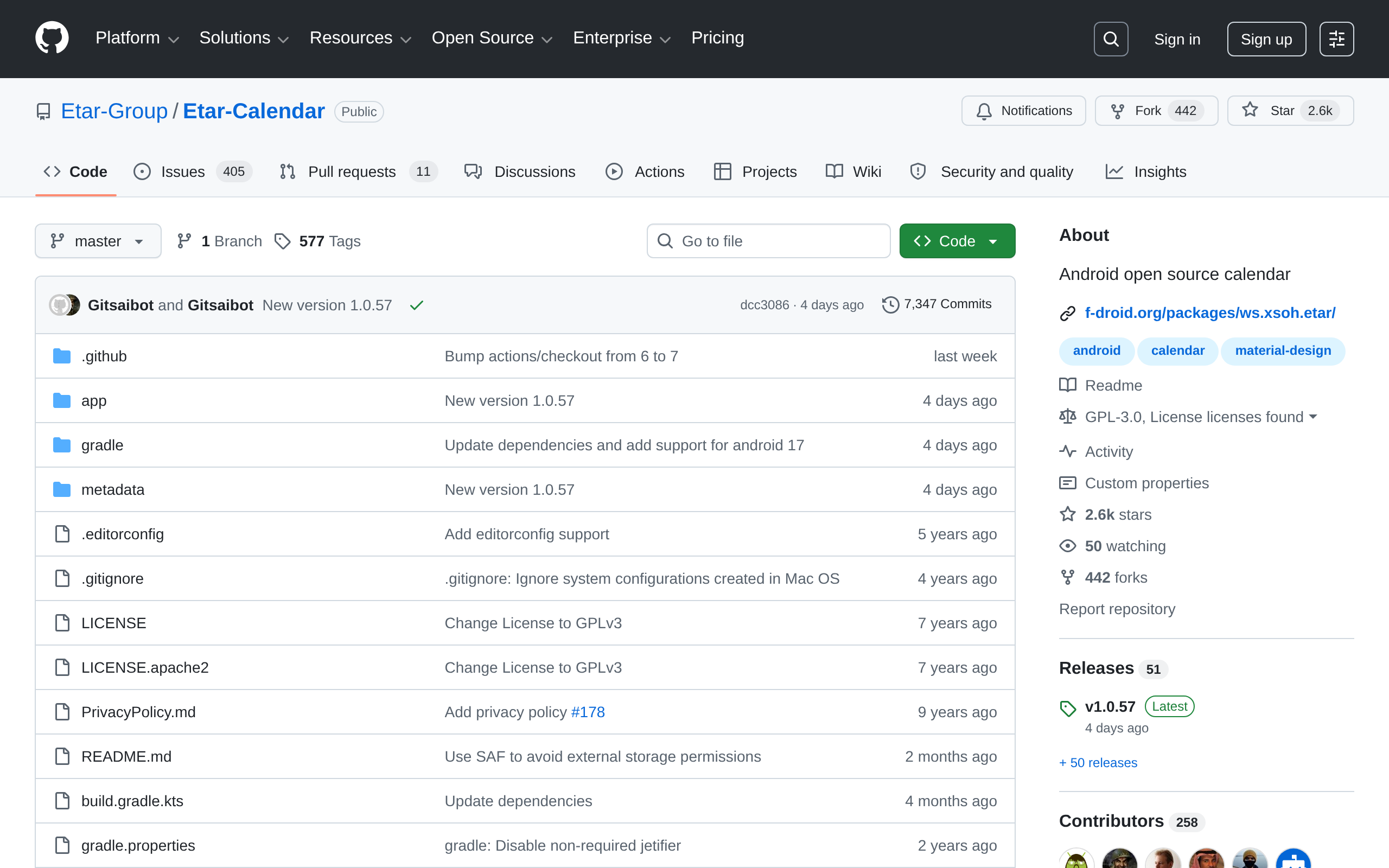Click the android topic tag

click(x=1096, y=351)
